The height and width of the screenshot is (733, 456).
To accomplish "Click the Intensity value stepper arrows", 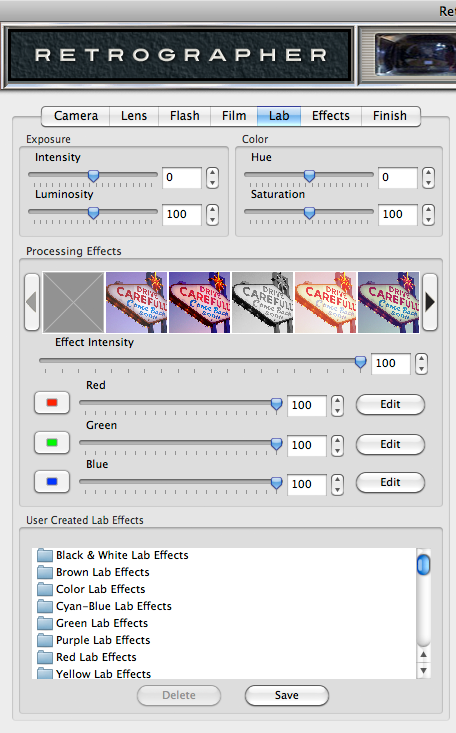I will (x=212, y=178).
